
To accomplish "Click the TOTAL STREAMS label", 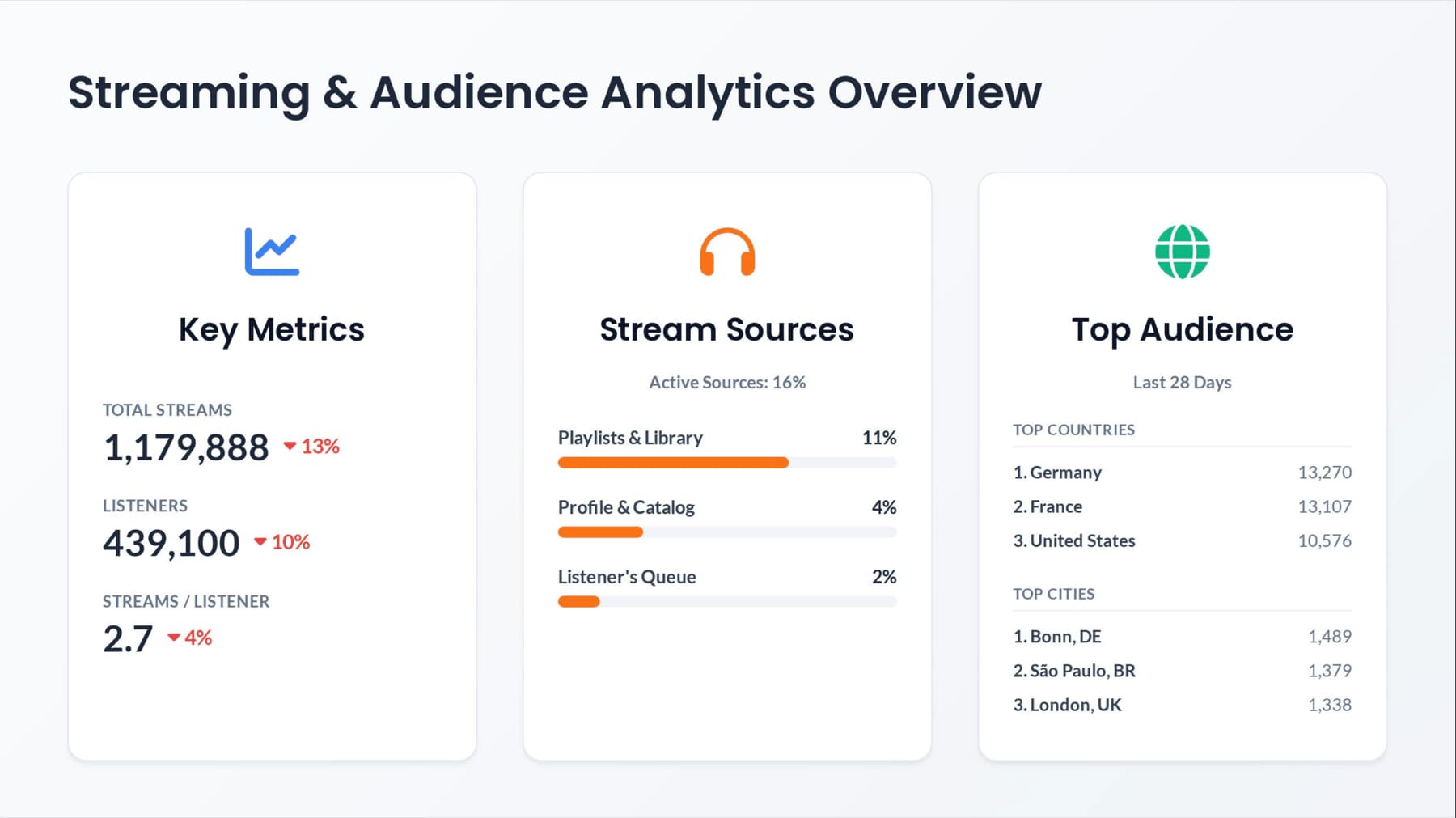I will click(x=167, y=410).
